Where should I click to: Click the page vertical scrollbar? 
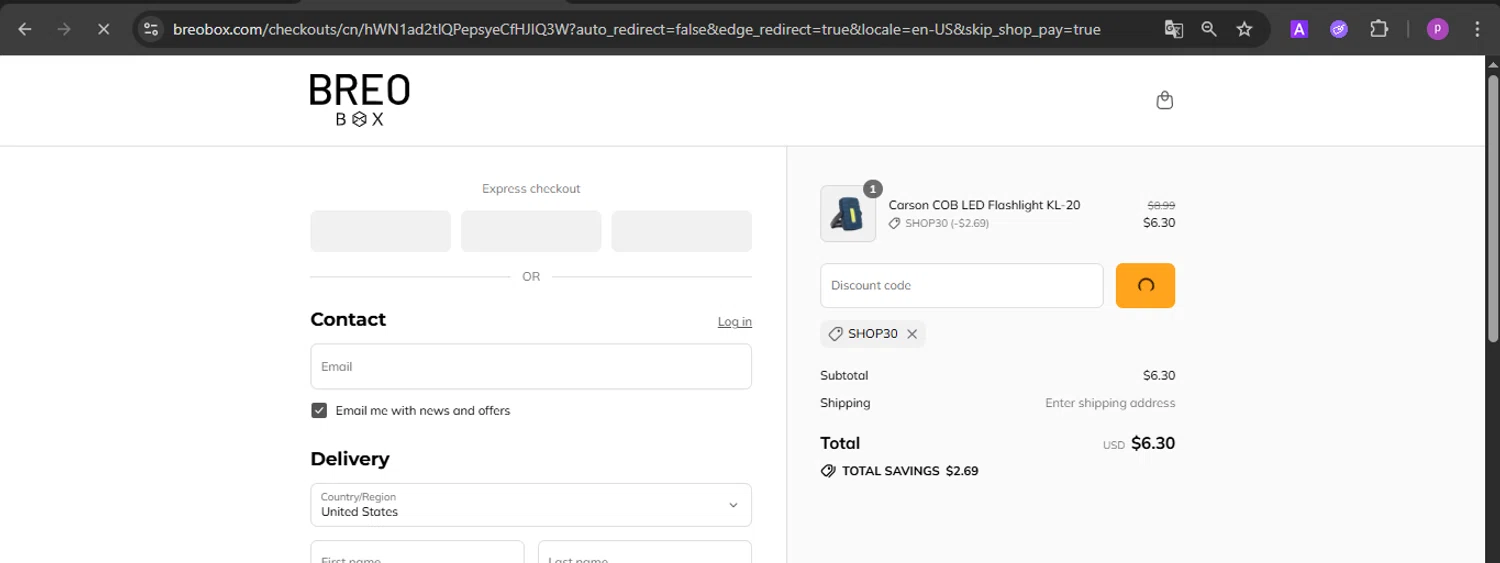click(1491, 210)
